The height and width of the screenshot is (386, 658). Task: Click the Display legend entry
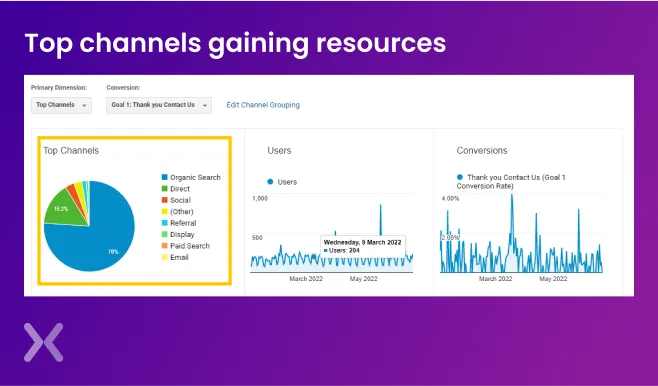[178, 235]
